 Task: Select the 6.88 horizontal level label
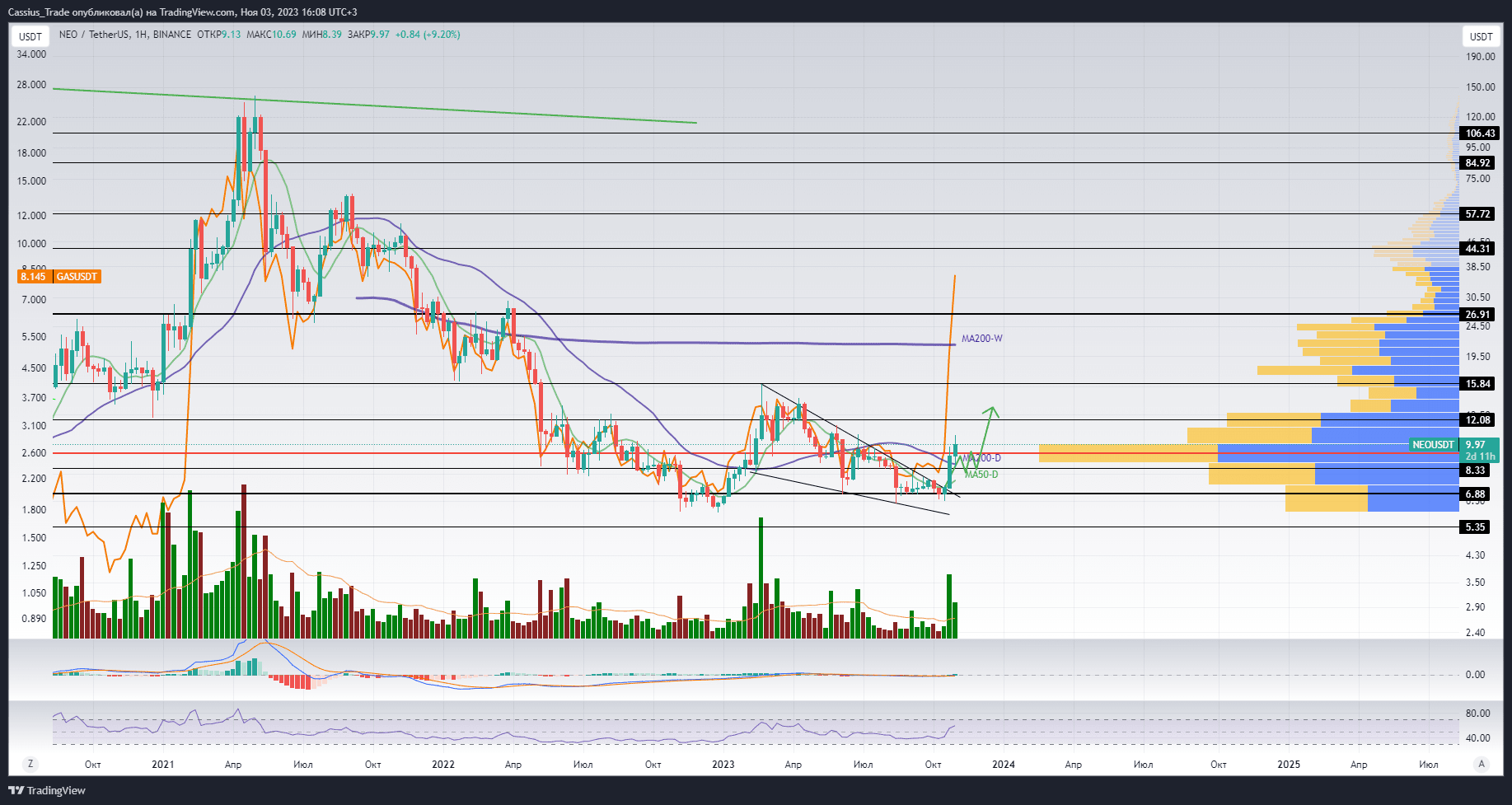1475,494
